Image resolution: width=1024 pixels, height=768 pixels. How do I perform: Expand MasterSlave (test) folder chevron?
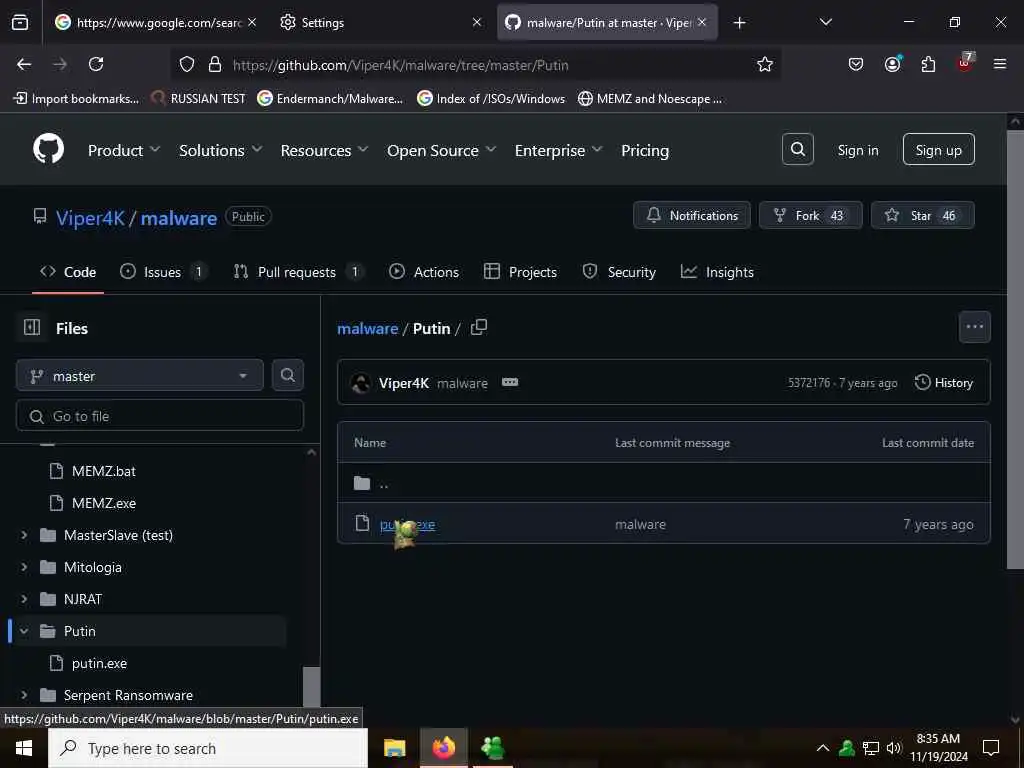point(24,535)
